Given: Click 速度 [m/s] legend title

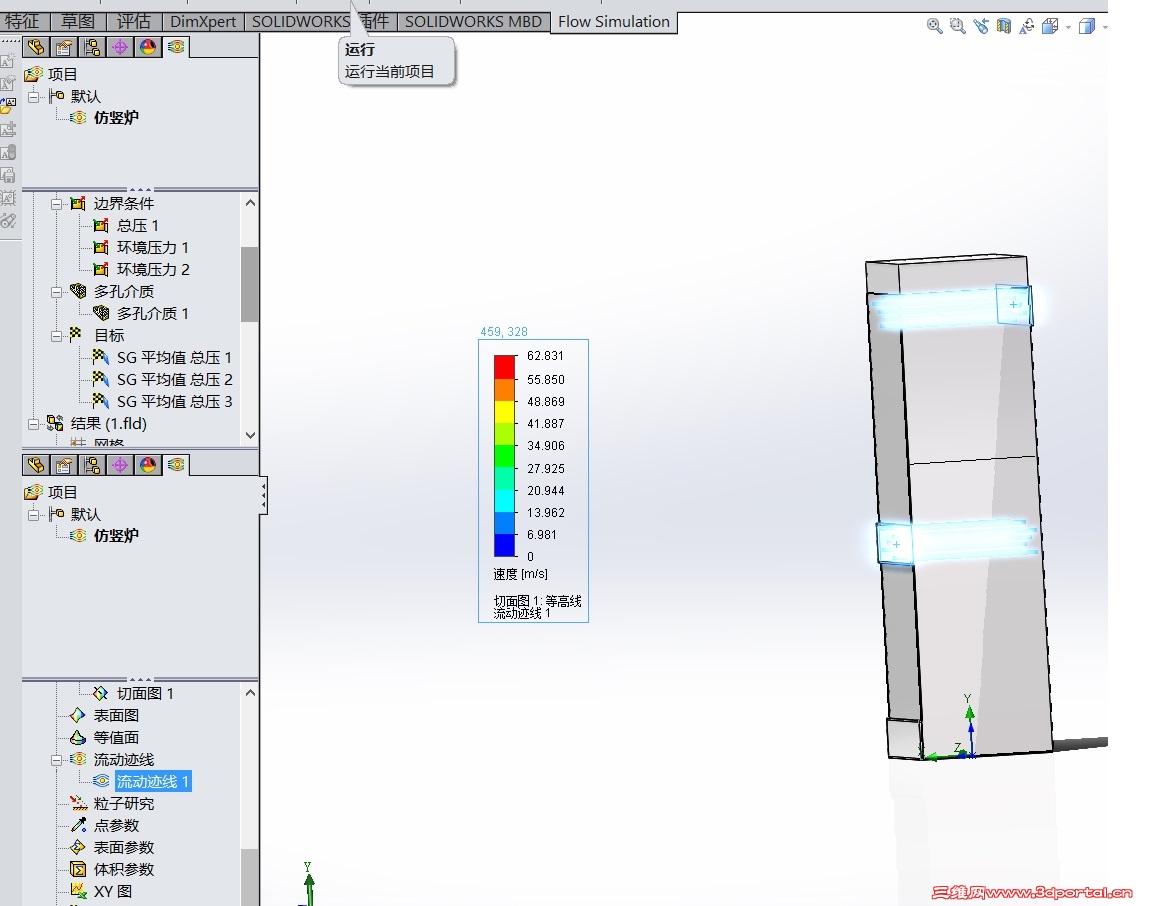Looking at the screenshot, I should 520,574.
